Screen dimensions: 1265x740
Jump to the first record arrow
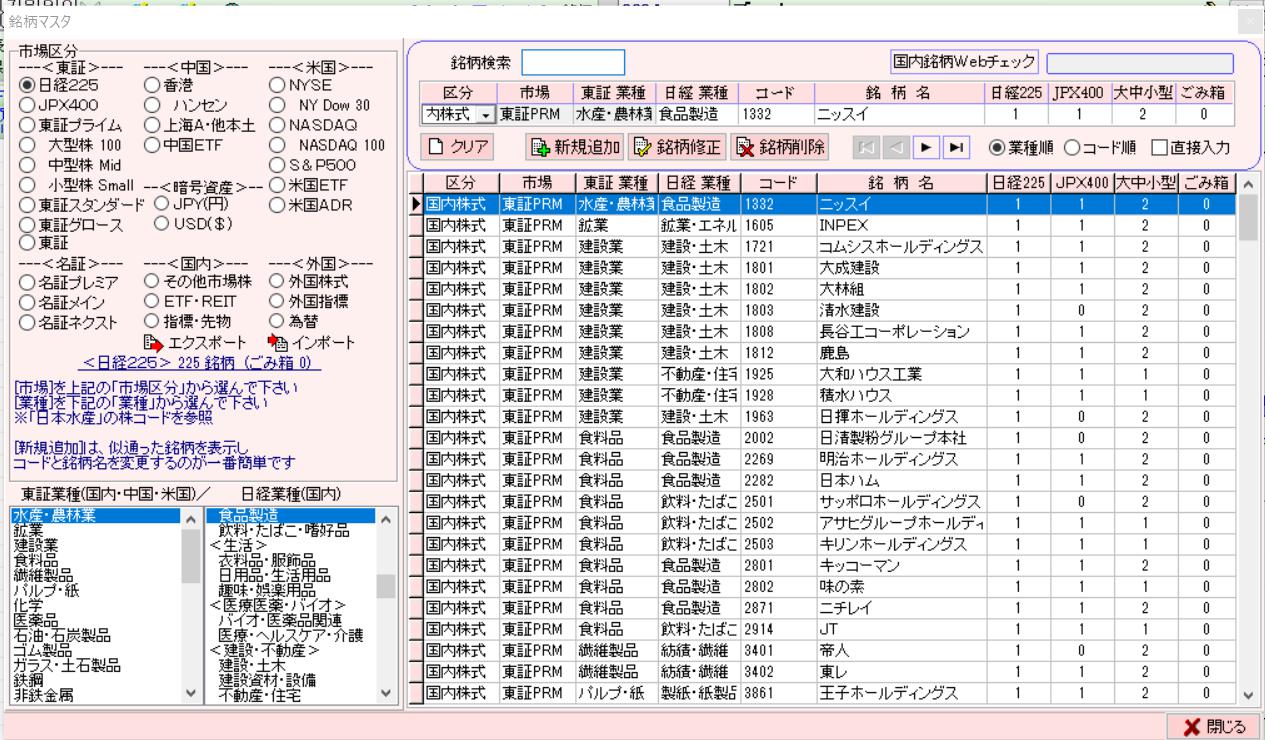[x=866, y=148]
